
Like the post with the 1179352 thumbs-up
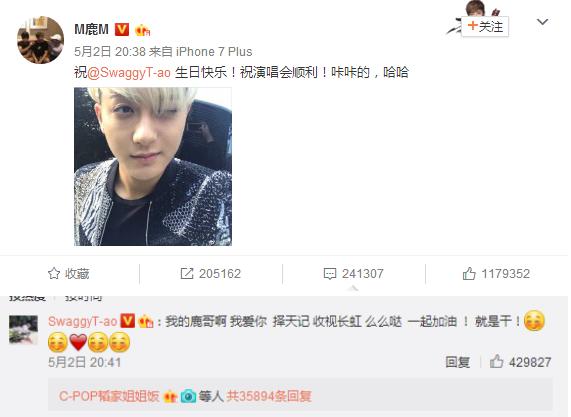pyautogui.click(x=469, y=274)
